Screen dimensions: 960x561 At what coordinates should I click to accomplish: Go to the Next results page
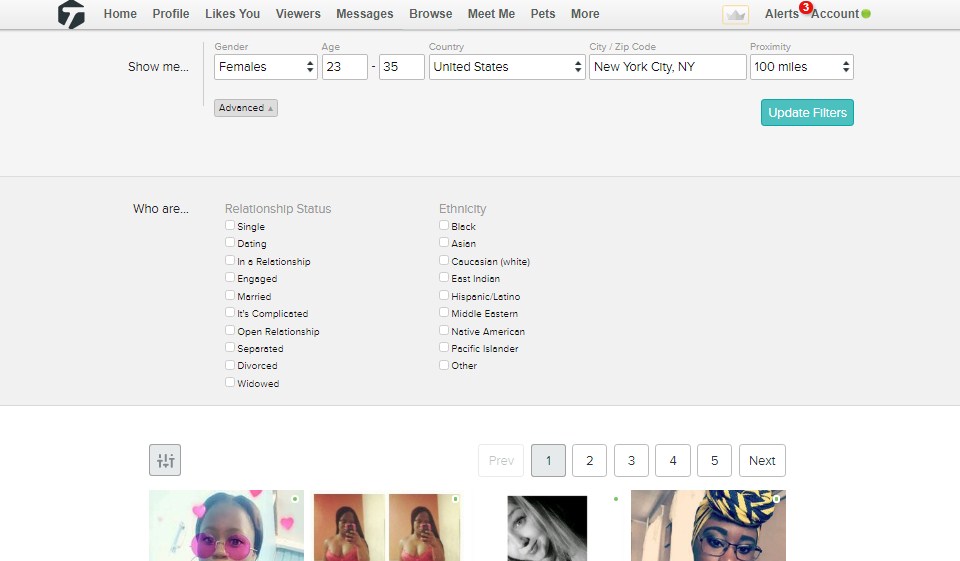(762, 461)
